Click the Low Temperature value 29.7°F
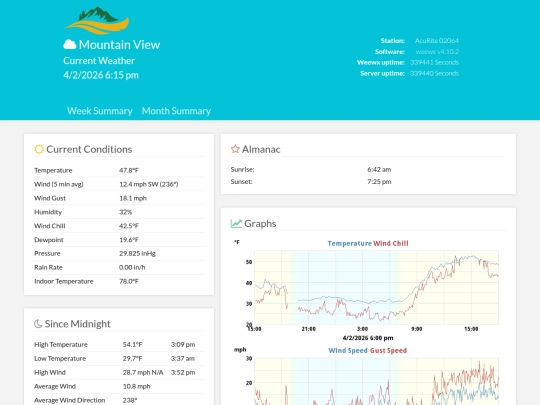The image size is (540, 405). tap(133, 359)
